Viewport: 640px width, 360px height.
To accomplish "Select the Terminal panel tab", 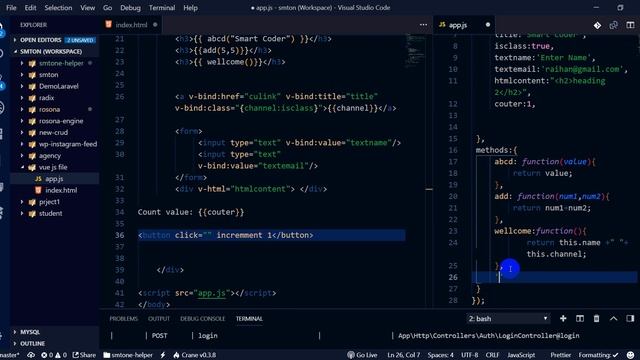I will tap(249, 319).
